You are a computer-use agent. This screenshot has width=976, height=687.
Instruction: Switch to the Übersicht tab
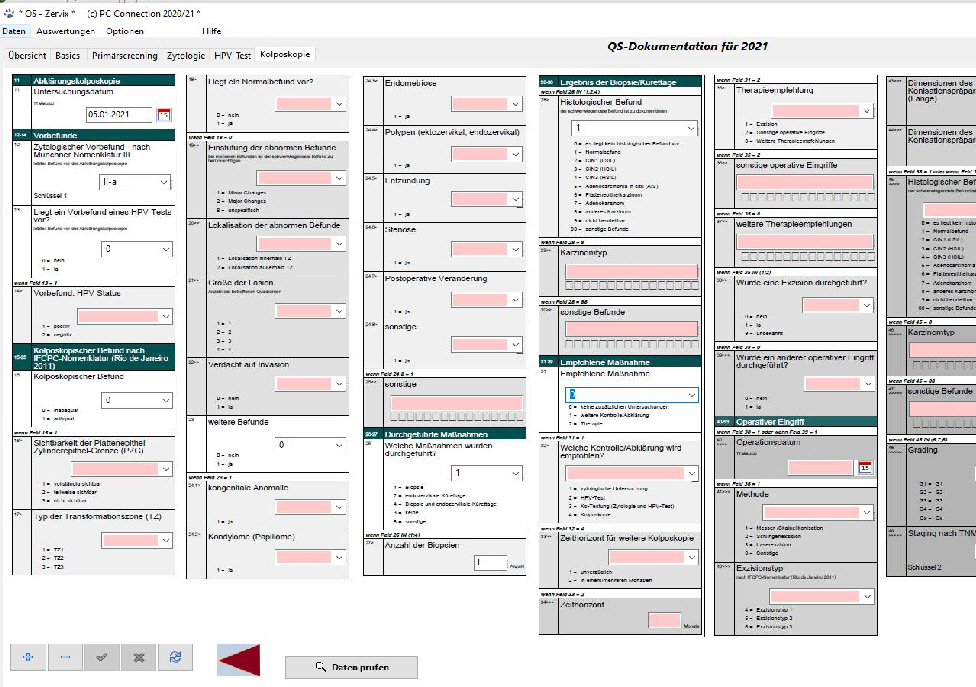pyautogui.click(x=27, y=55)
